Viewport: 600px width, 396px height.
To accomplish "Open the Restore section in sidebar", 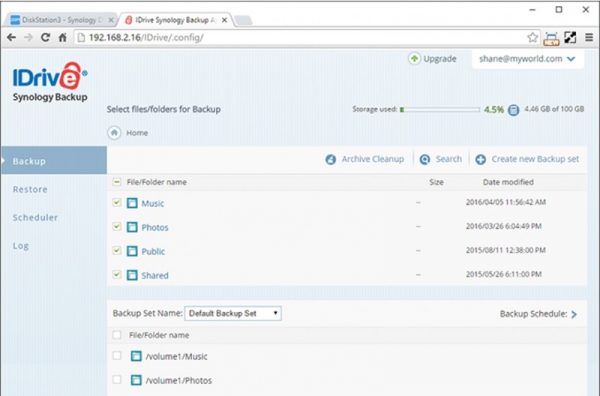I will 30,189.
